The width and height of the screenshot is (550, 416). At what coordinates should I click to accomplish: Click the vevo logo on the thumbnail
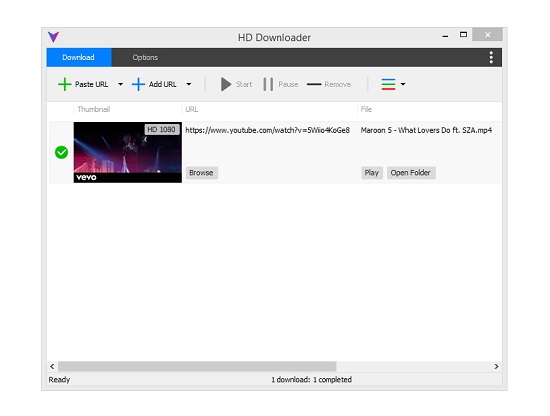click(86, 177)
